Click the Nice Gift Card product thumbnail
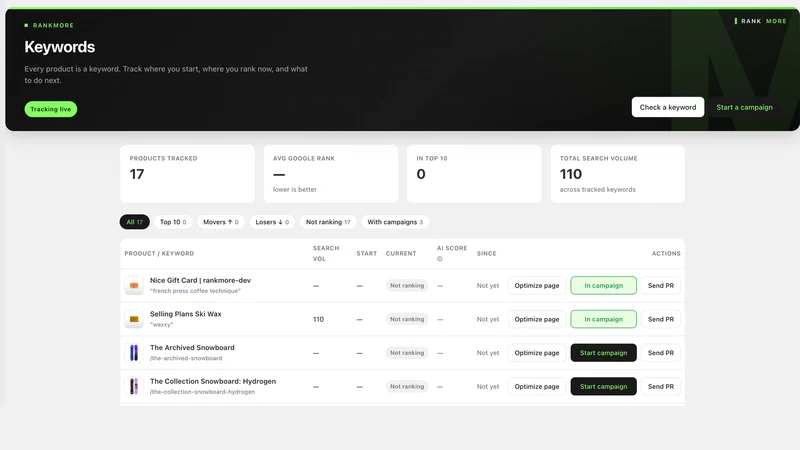Image resolution: width=800 pixels, height=450 pixels. (x=134, y=285)
